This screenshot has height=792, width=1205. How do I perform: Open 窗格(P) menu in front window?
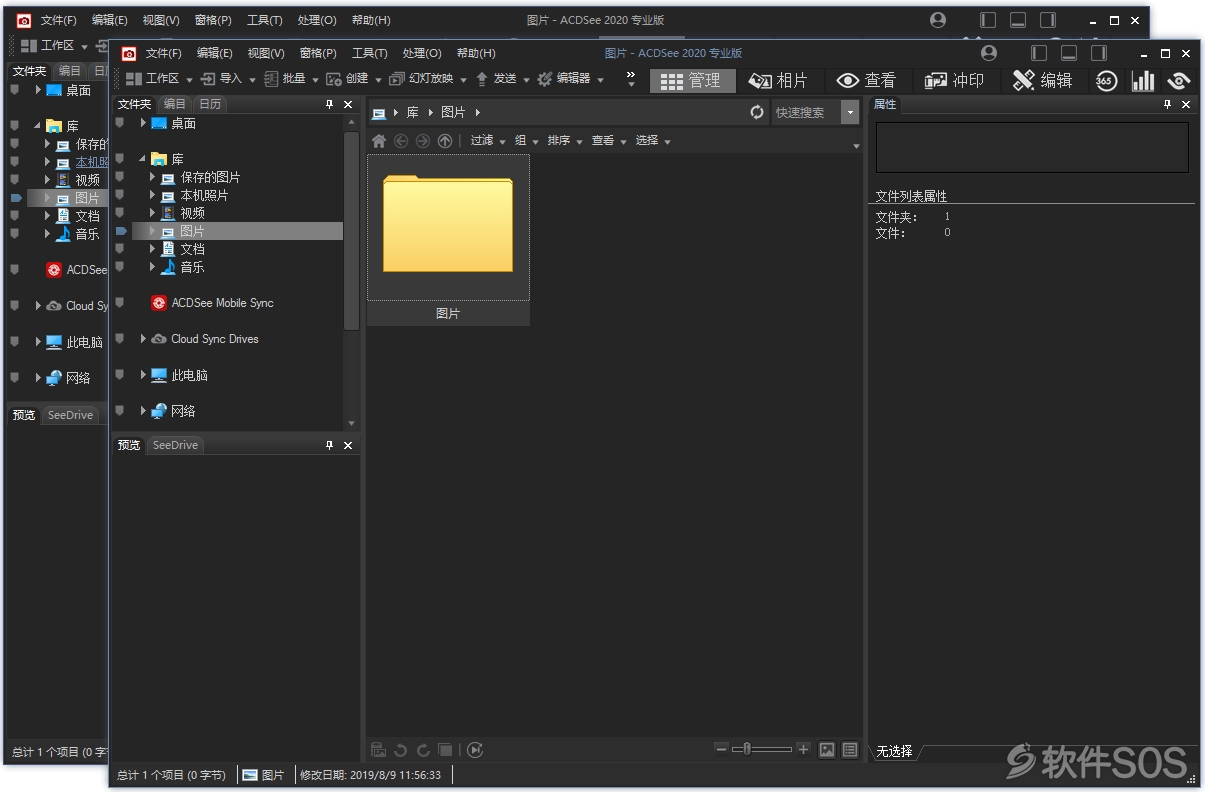(318, 53)
